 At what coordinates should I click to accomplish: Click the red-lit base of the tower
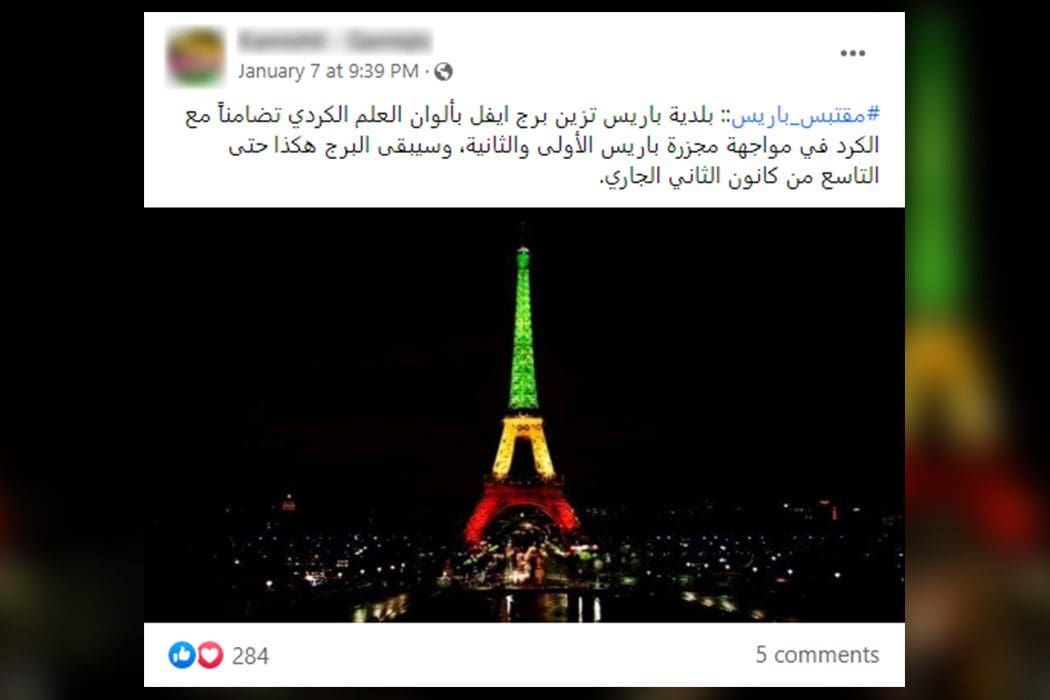click(x=522, y=510)
